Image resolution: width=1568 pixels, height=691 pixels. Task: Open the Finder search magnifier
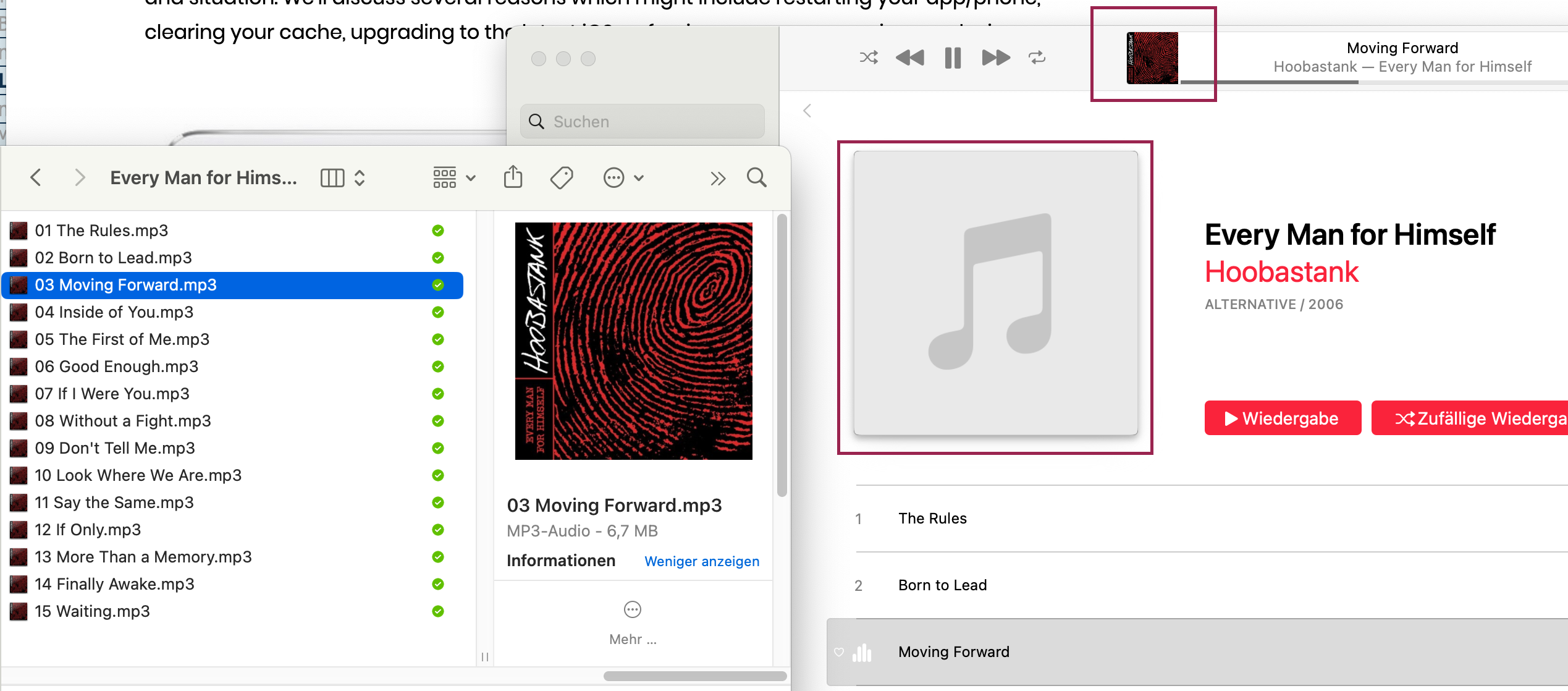[756, 178]
